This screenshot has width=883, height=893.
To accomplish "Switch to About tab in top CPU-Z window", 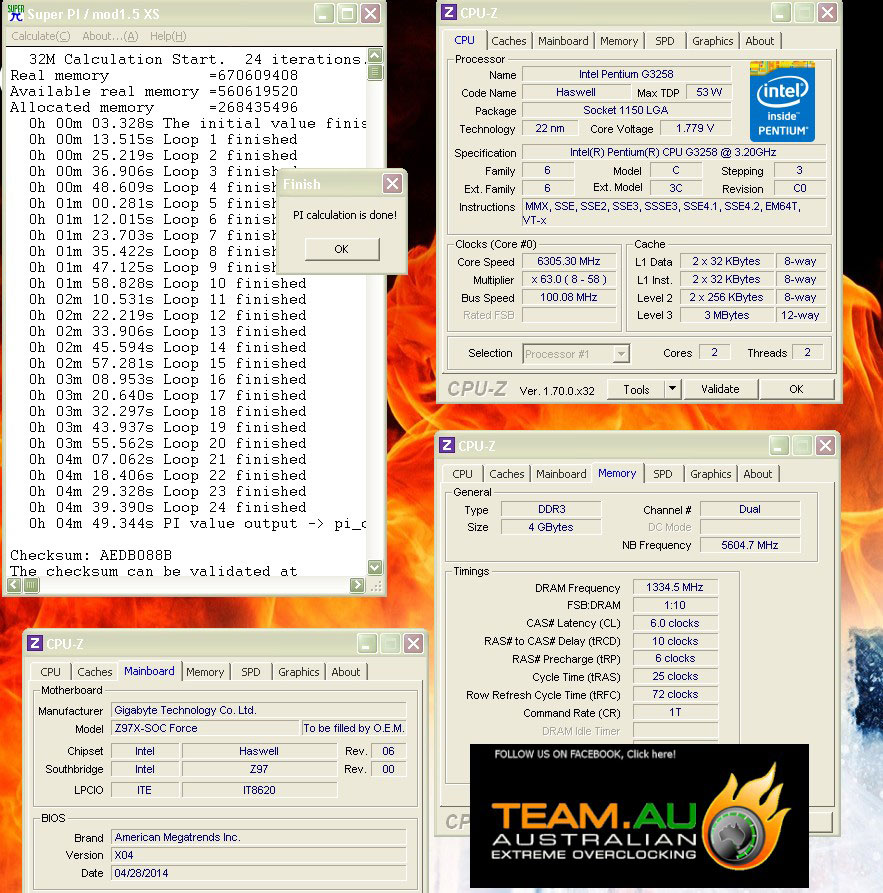I will coord(759,41).
